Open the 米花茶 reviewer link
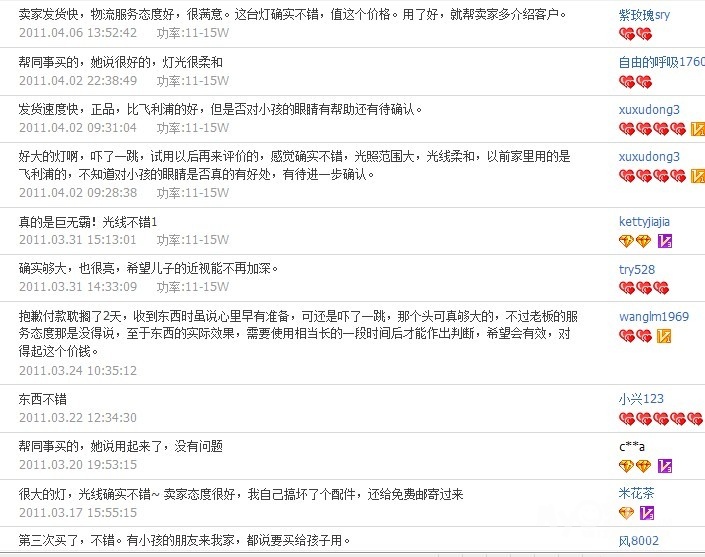The width and height of the screenshot is (705, 557). (x=636, y=493)
